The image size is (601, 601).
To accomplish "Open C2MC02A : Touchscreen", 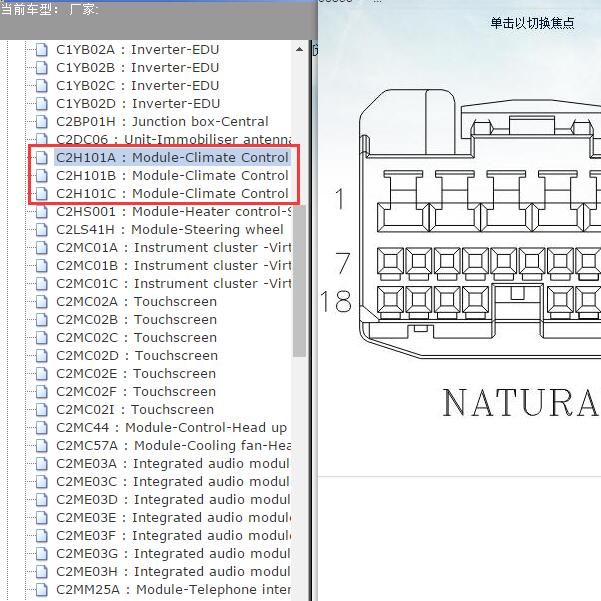I will tap(136, 302).
